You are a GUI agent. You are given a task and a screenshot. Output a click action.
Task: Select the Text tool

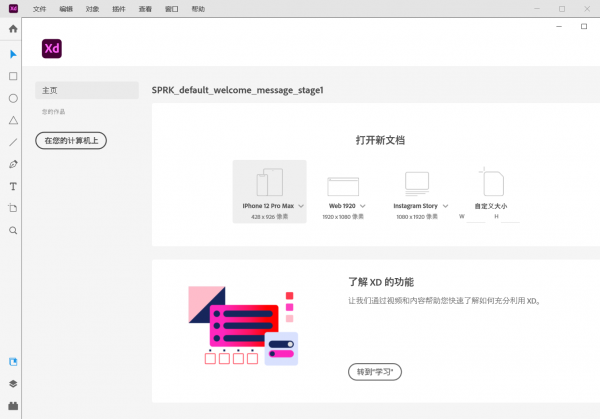13,186
